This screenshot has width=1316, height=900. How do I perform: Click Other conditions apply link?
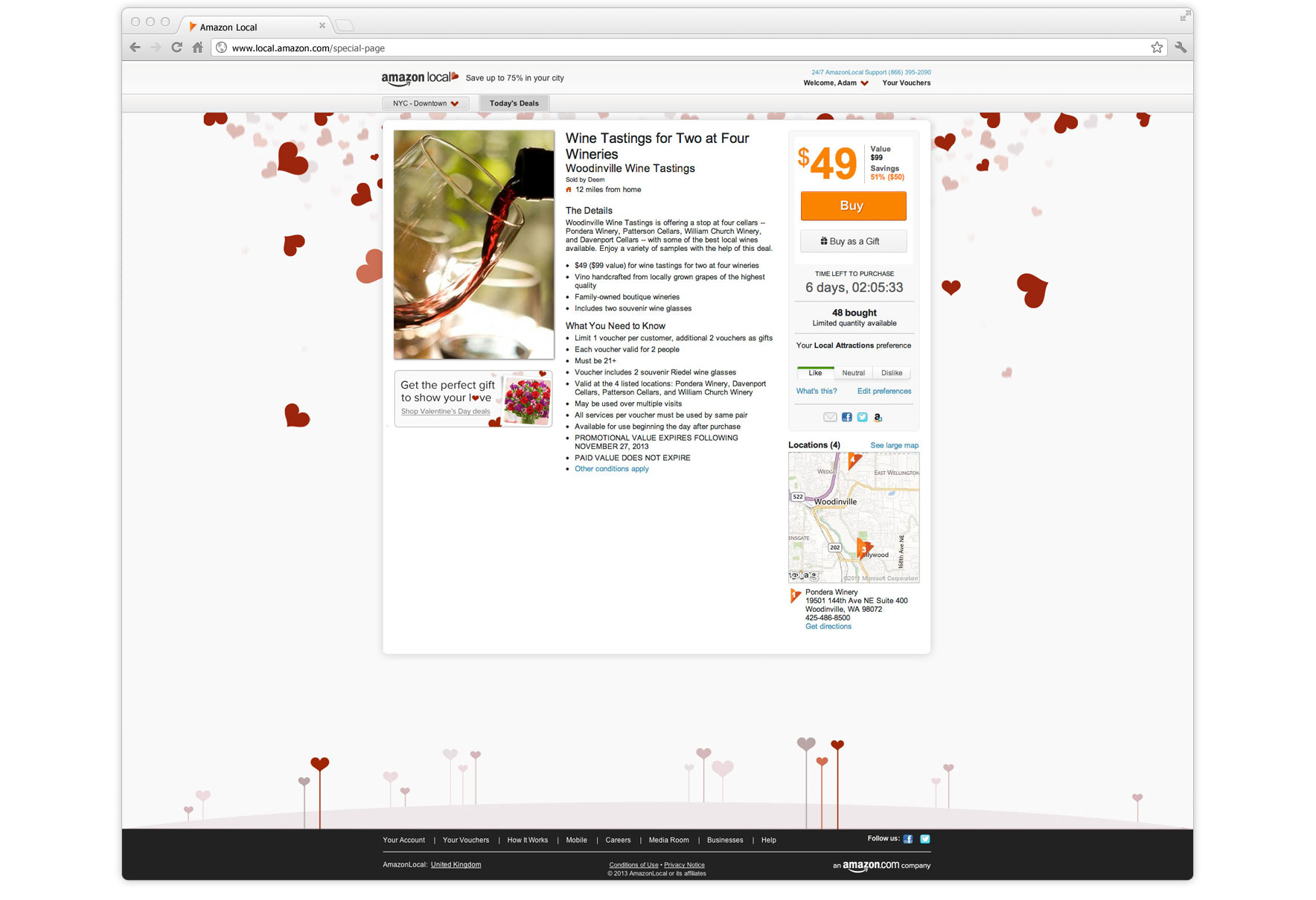[x=612, y=469]
